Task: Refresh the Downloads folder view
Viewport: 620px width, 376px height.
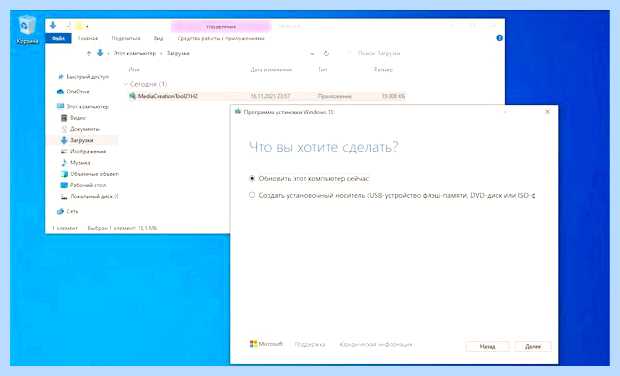Action: (x=326, y=53)
